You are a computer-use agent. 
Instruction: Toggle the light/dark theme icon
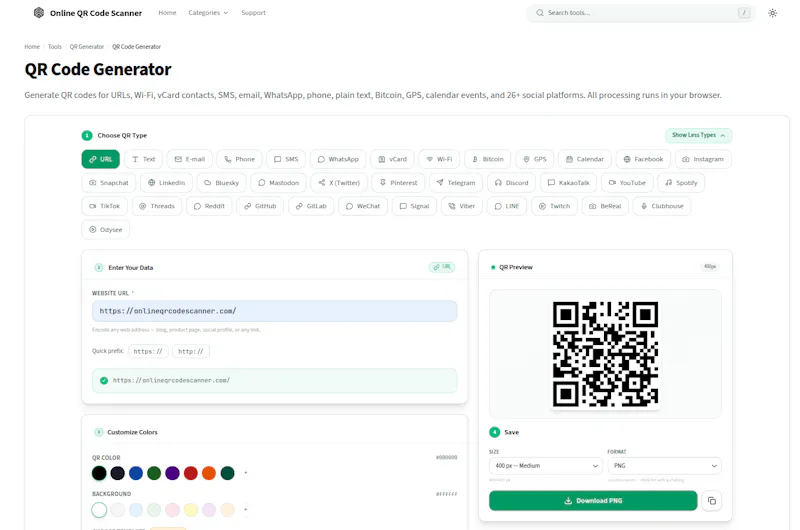point(772,13)
